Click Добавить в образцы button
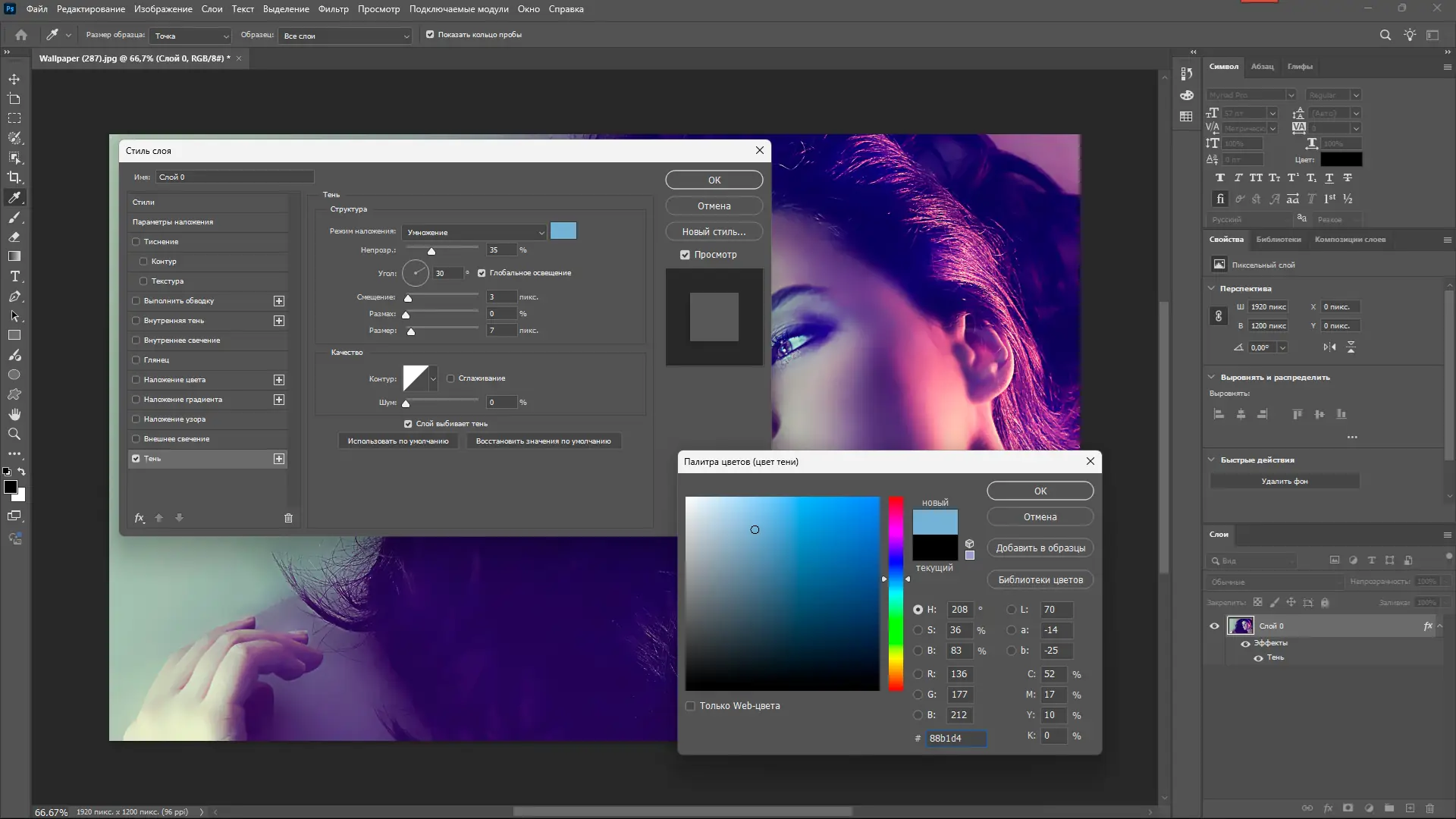This screenshot has height=819, width=1456. click(x=1040, y=548)
